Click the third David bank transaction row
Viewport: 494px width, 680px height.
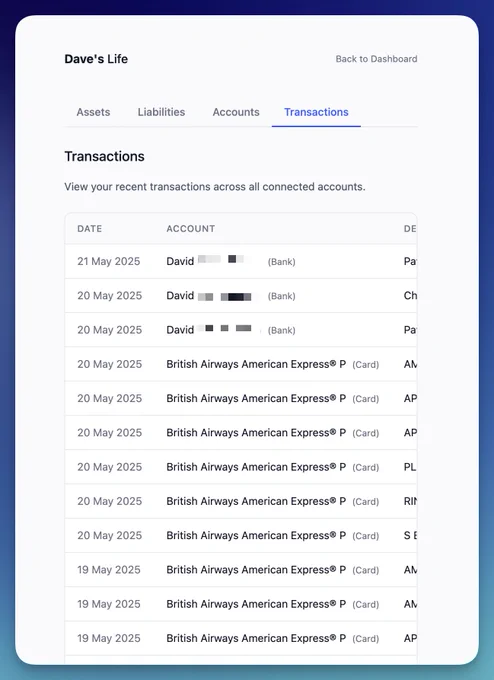point(241,330)
